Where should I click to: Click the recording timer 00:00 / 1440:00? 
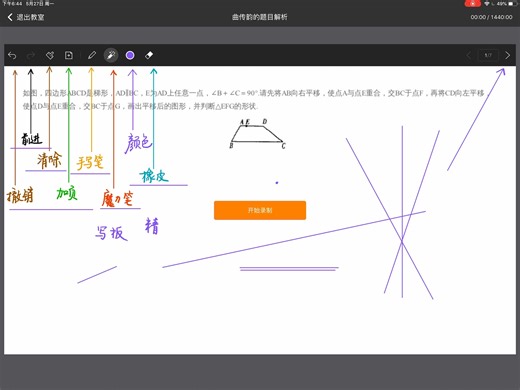491,17
